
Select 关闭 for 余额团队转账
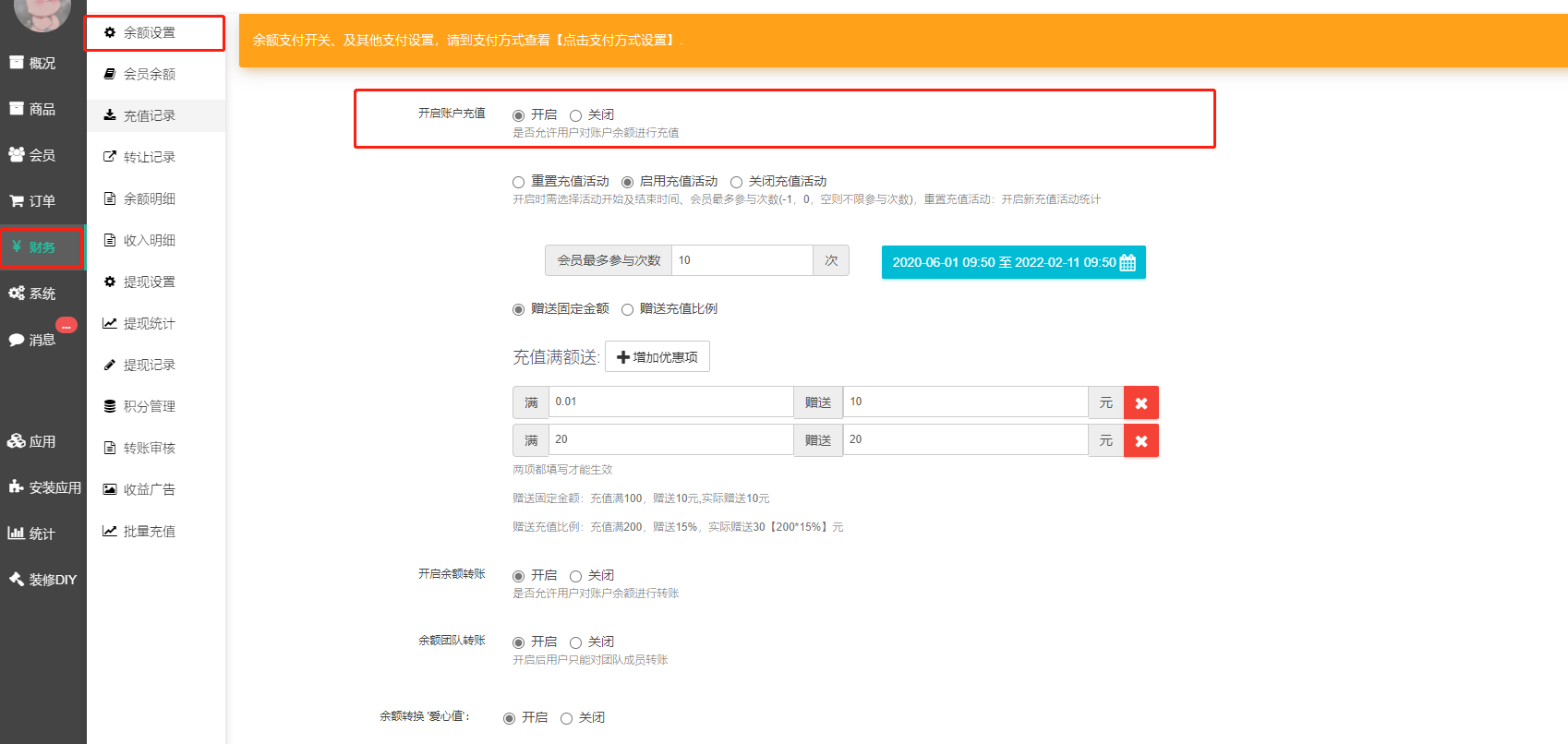575,642
